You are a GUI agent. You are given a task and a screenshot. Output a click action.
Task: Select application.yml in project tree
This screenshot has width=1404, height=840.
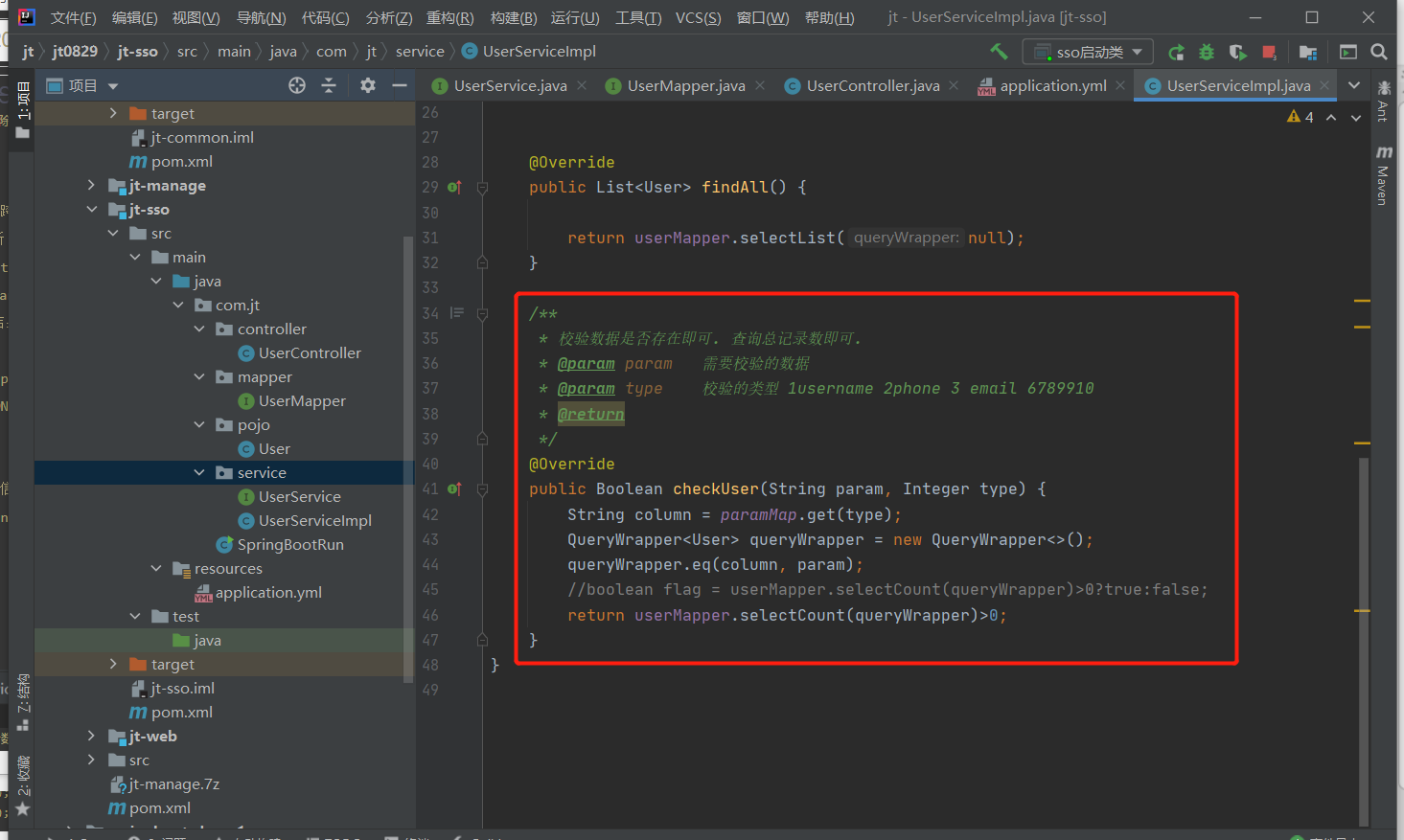point(268,592)
